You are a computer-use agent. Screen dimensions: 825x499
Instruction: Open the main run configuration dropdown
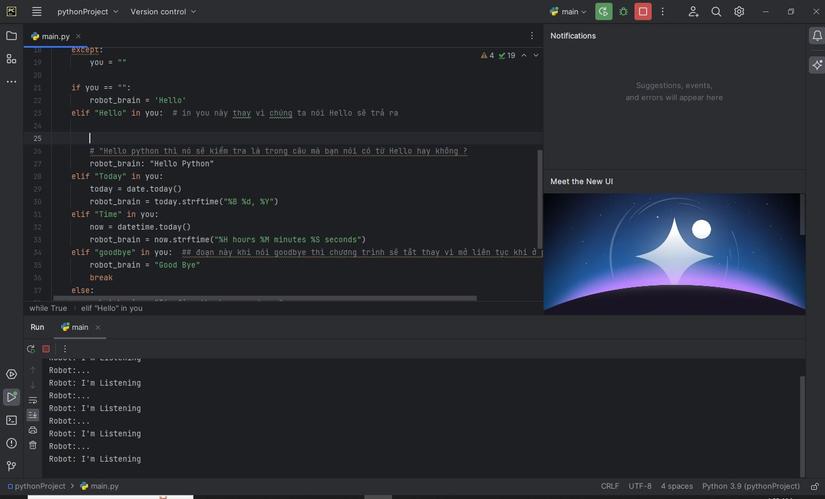click(569, 12)
